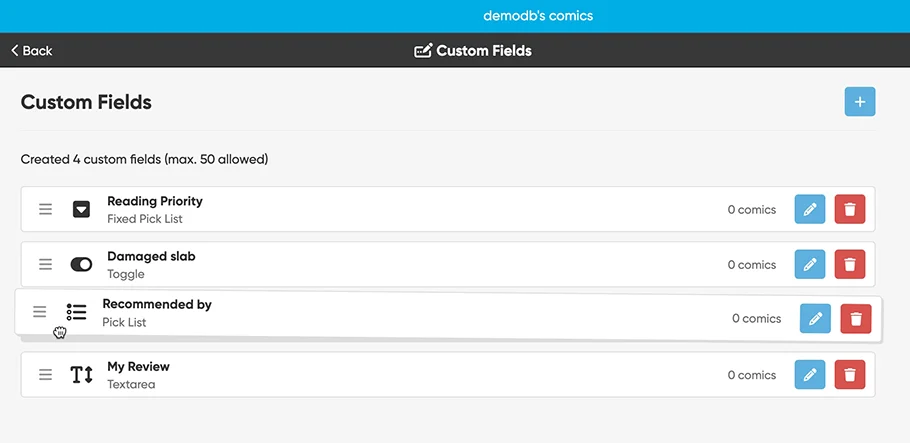Viewport: 910px width, 443px height.
Task: Delete the My Review field
Action: tap(850, 375)
